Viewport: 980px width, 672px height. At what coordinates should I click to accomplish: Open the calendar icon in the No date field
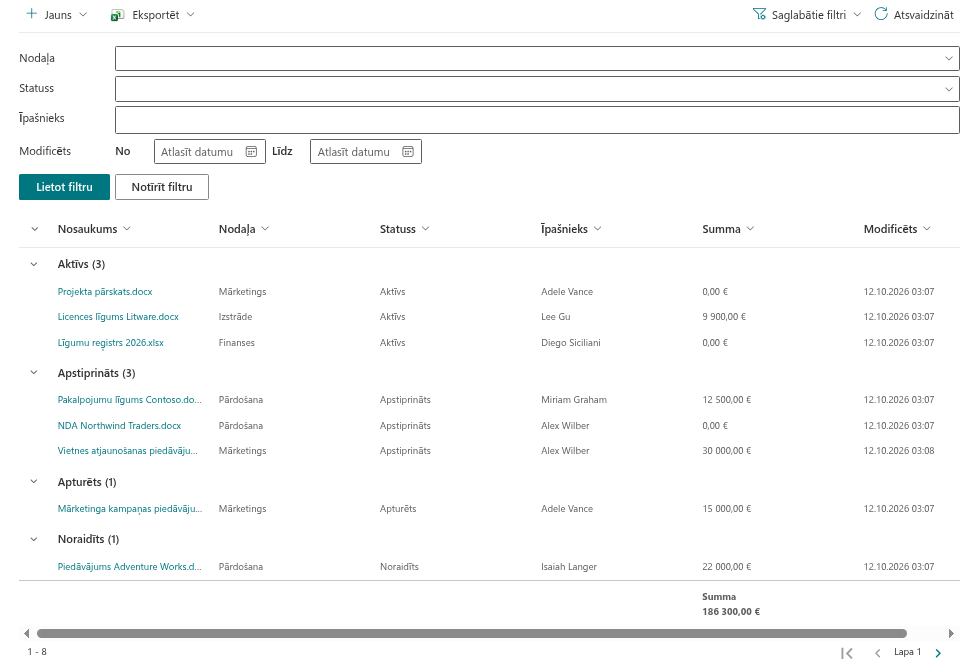coord(251,152)
